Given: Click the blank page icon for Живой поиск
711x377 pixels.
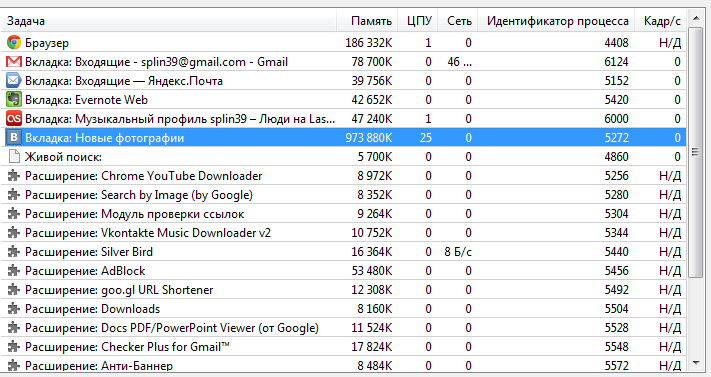Looking at the screenshot, I should [14, 157].
